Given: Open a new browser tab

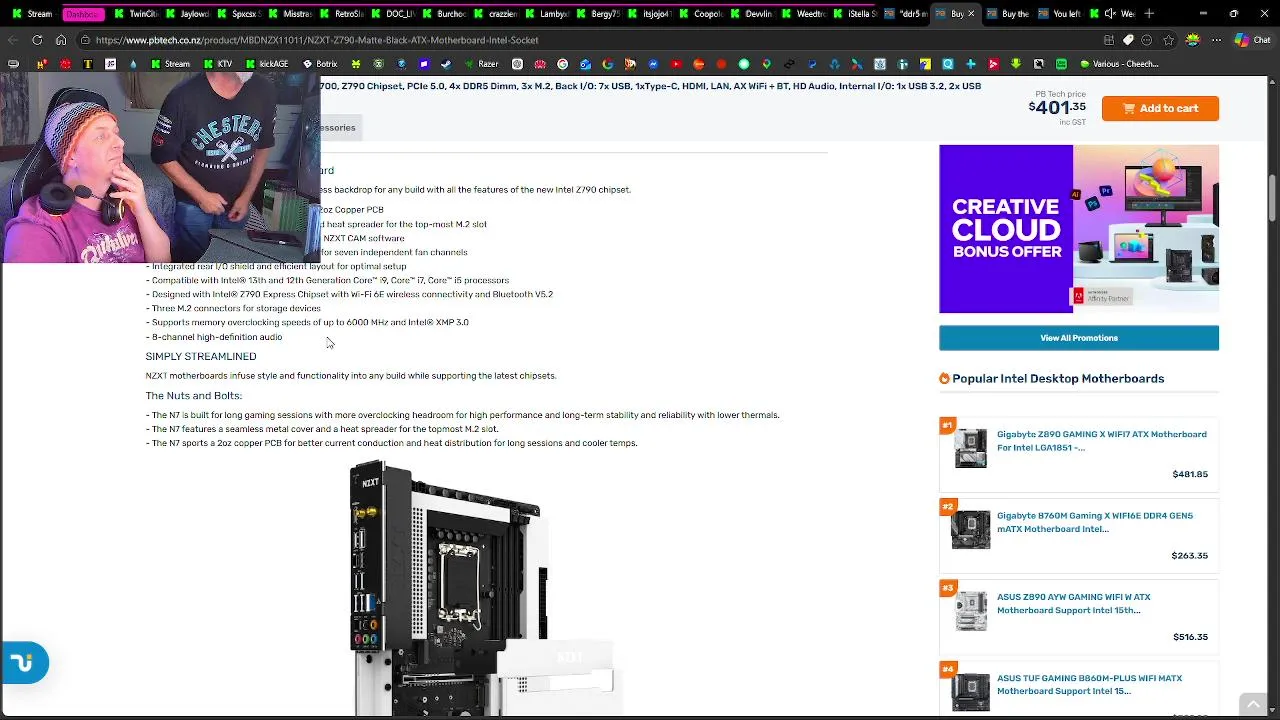Looking at the screenshot, I should pos(1149,14).
